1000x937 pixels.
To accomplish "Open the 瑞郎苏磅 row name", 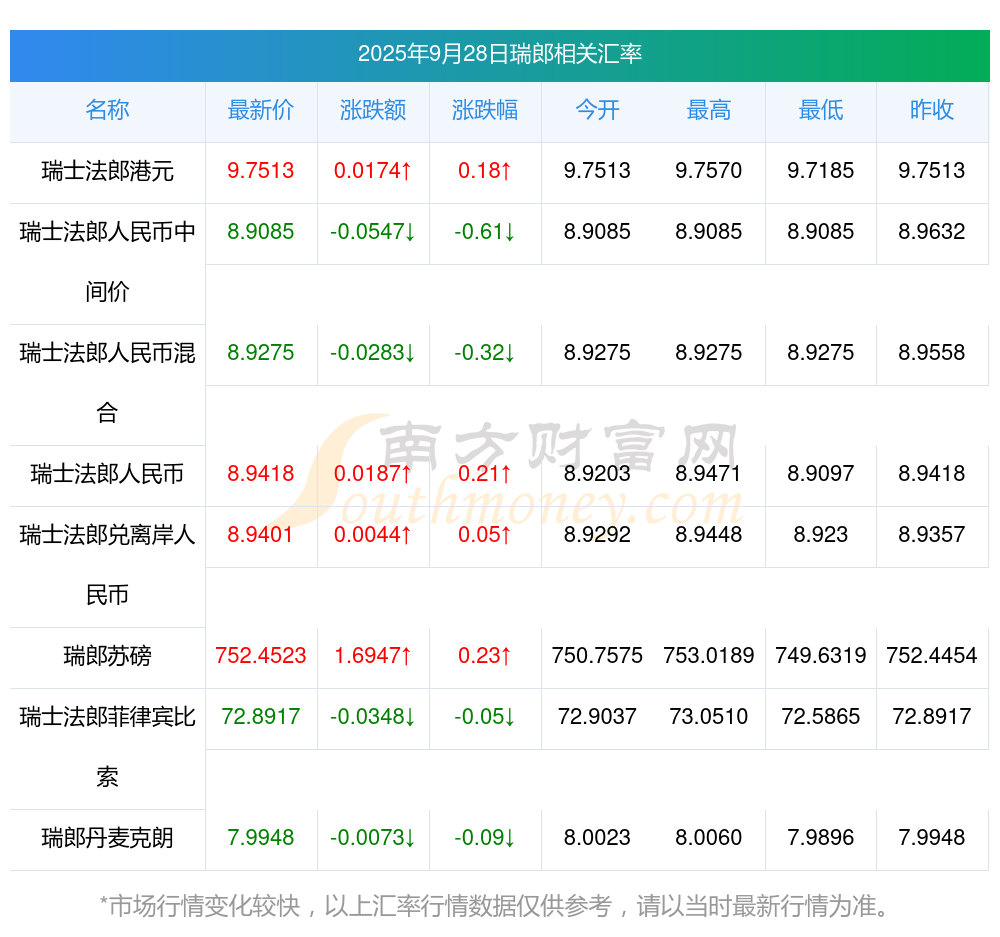I will pyautogui.click(x=107, y=656).
